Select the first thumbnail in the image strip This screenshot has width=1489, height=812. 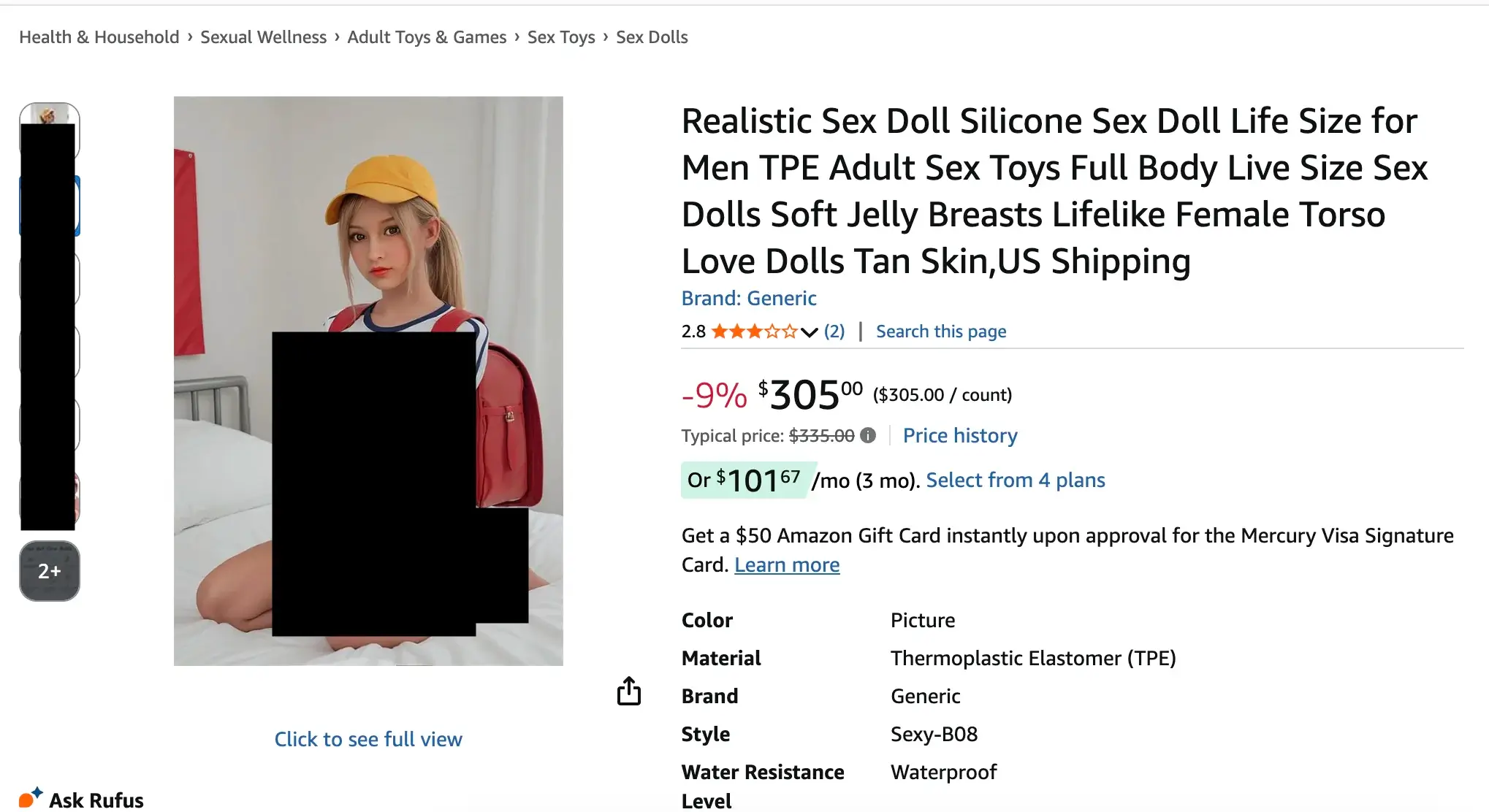coord(50,114)
